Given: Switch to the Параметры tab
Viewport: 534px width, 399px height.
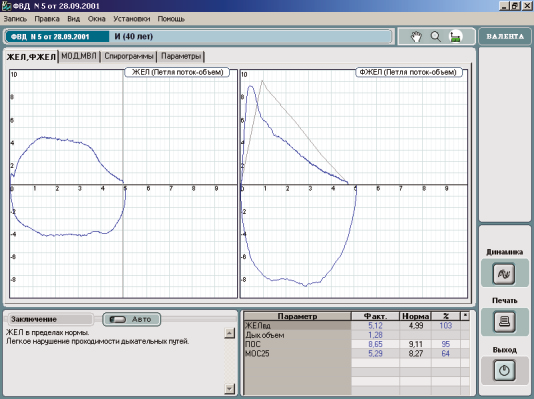Looking at the screenshot, I should click(x=181, y=56).
